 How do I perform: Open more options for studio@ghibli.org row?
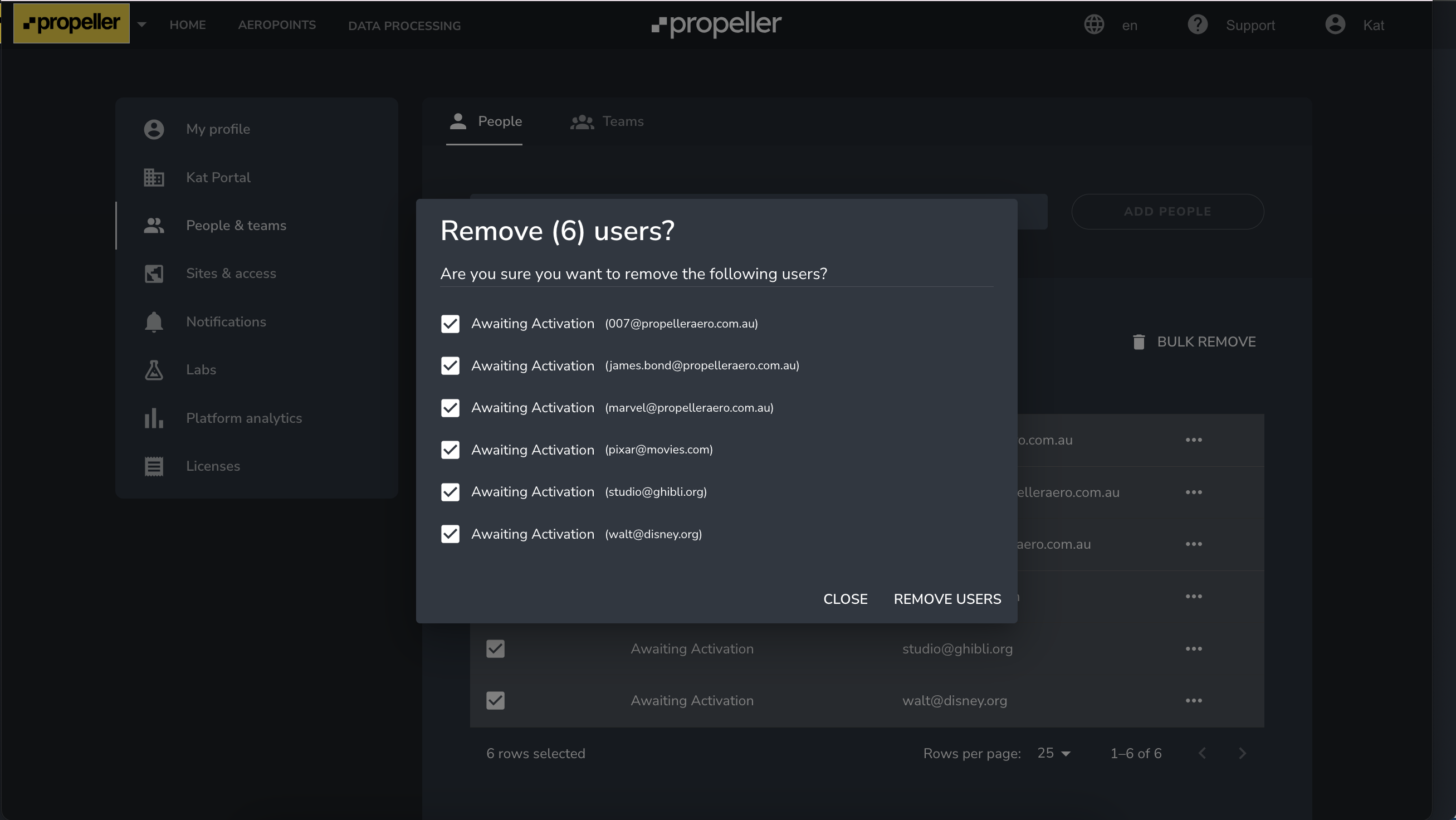[1193, 649]
